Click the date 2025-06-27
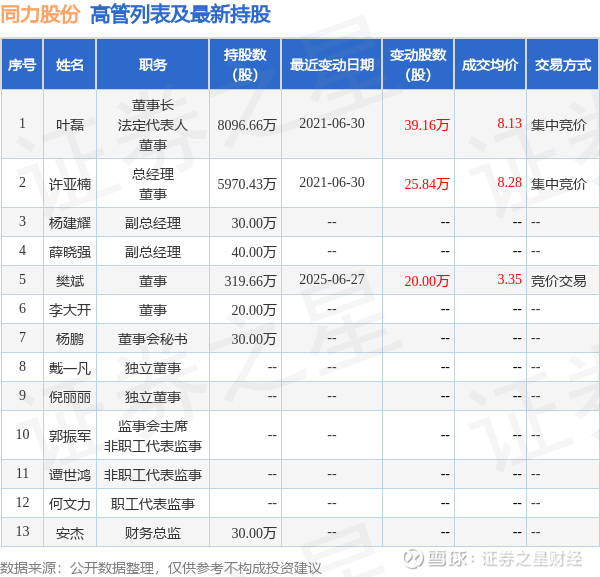 click(332, 279)
